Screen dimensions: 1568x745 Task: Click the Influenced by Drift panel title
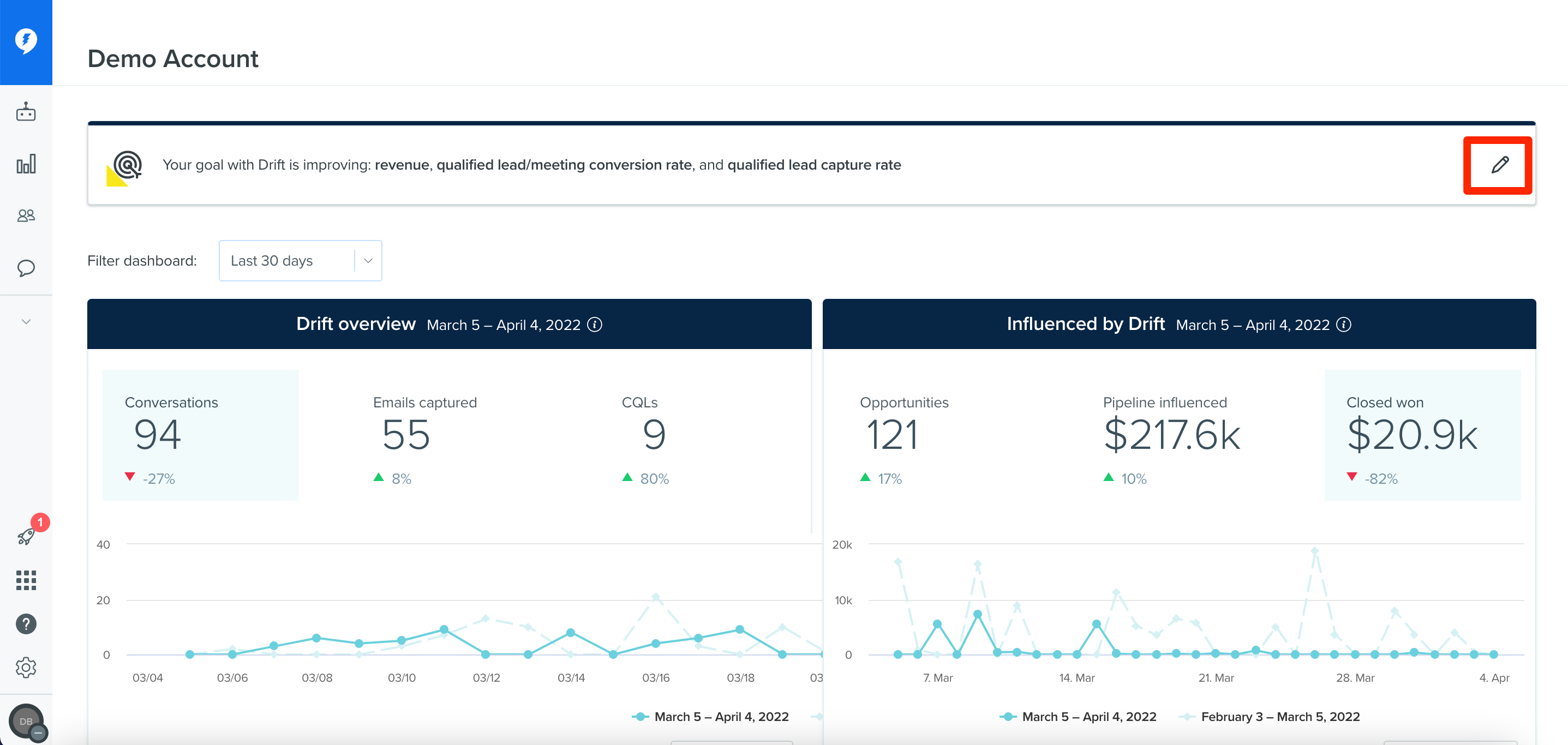click(1085, 324)
